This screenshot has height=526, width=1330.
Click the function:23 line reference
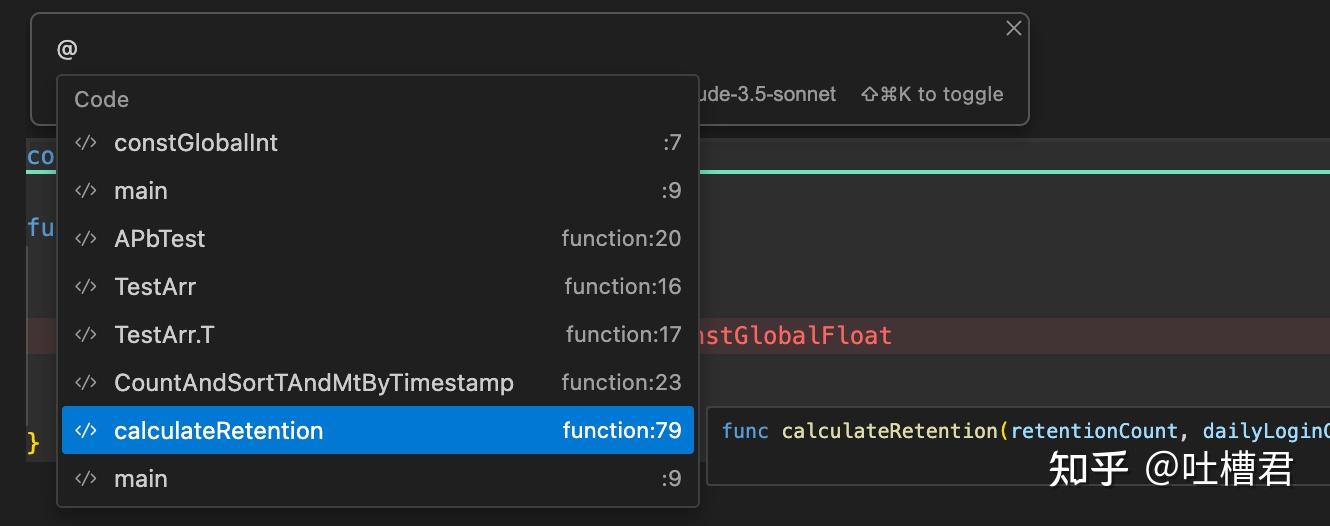click(621, 383)
